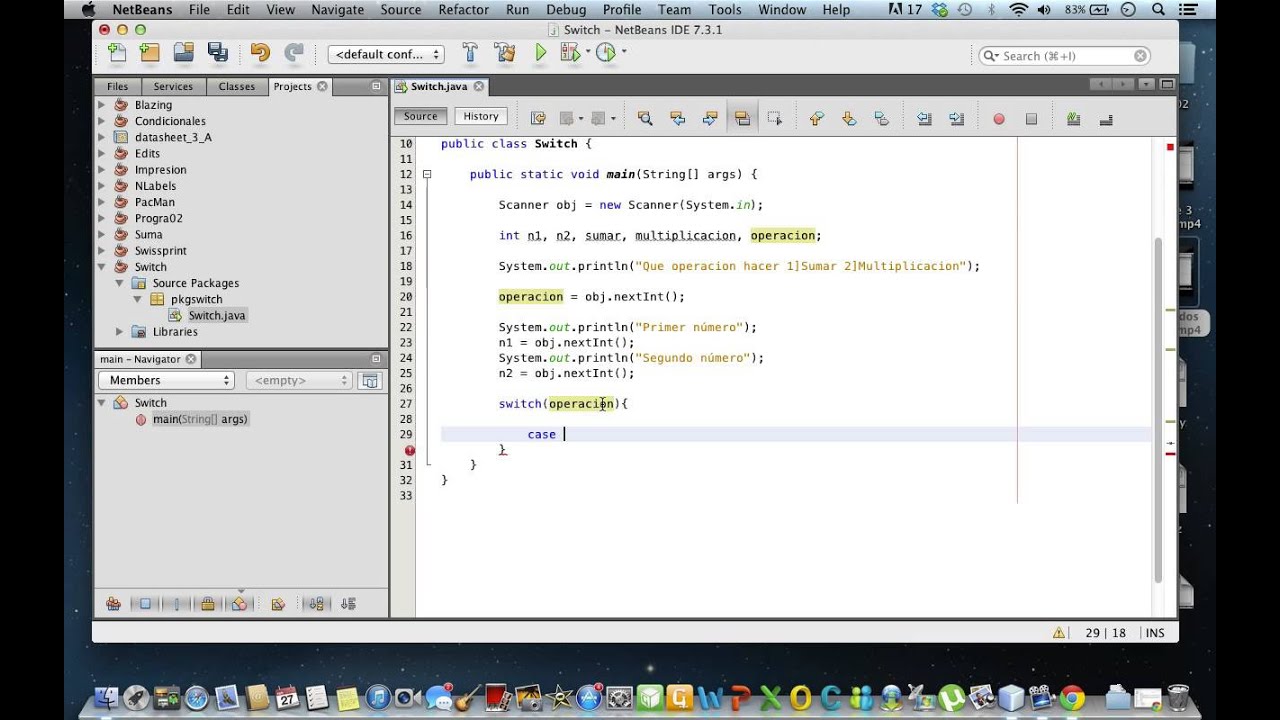Click the Find Selection magnifier icon
This screenshot has height=720, width=1280.
pos(645,118)
